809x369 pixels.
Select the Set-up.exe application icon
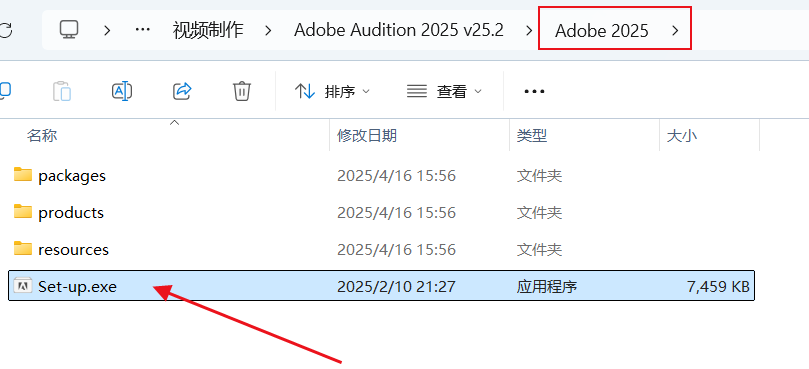(x=23, y=285)
